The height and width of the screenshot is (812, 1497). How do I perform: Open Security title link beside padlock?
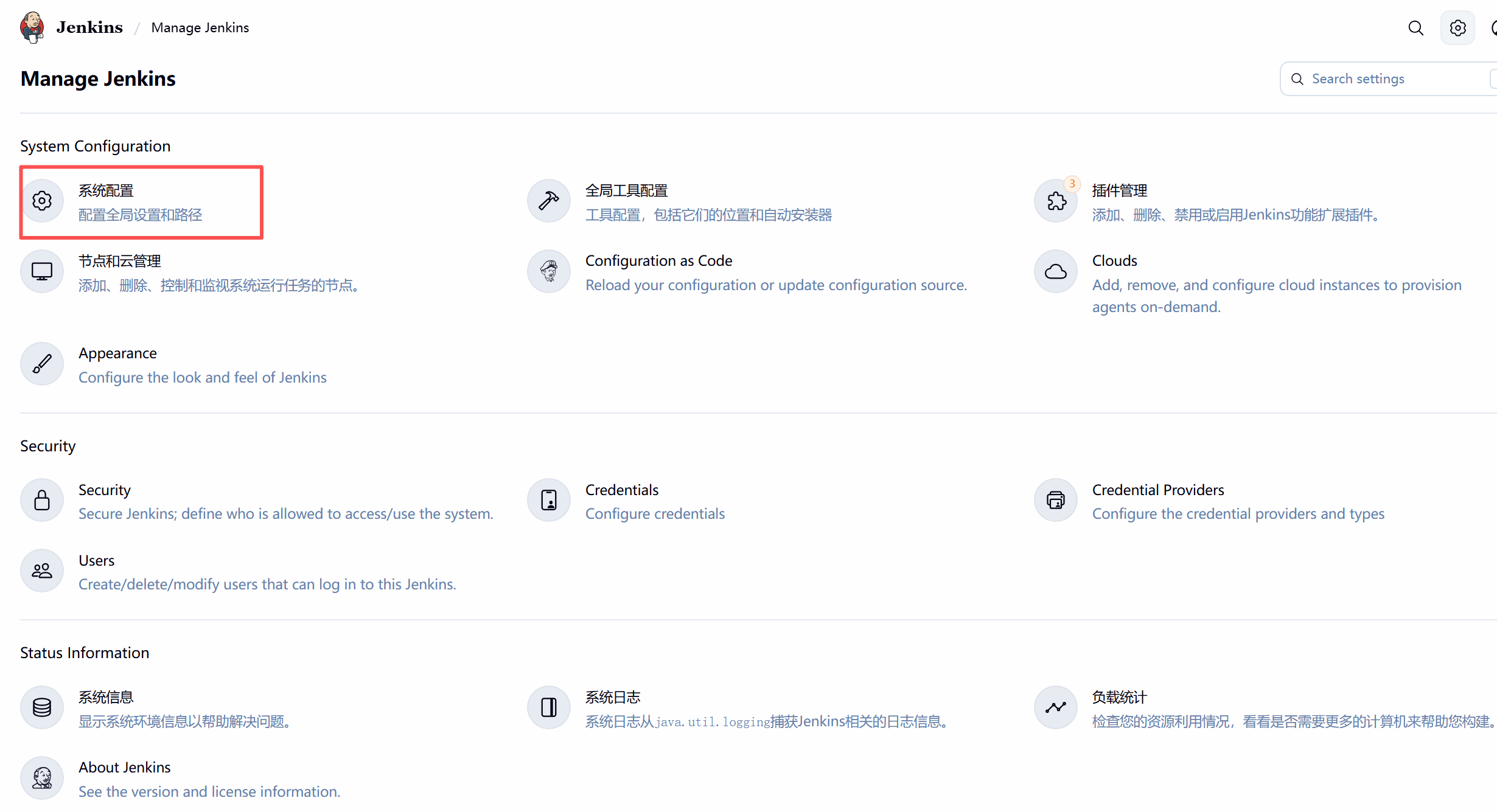tap(105, 490)
